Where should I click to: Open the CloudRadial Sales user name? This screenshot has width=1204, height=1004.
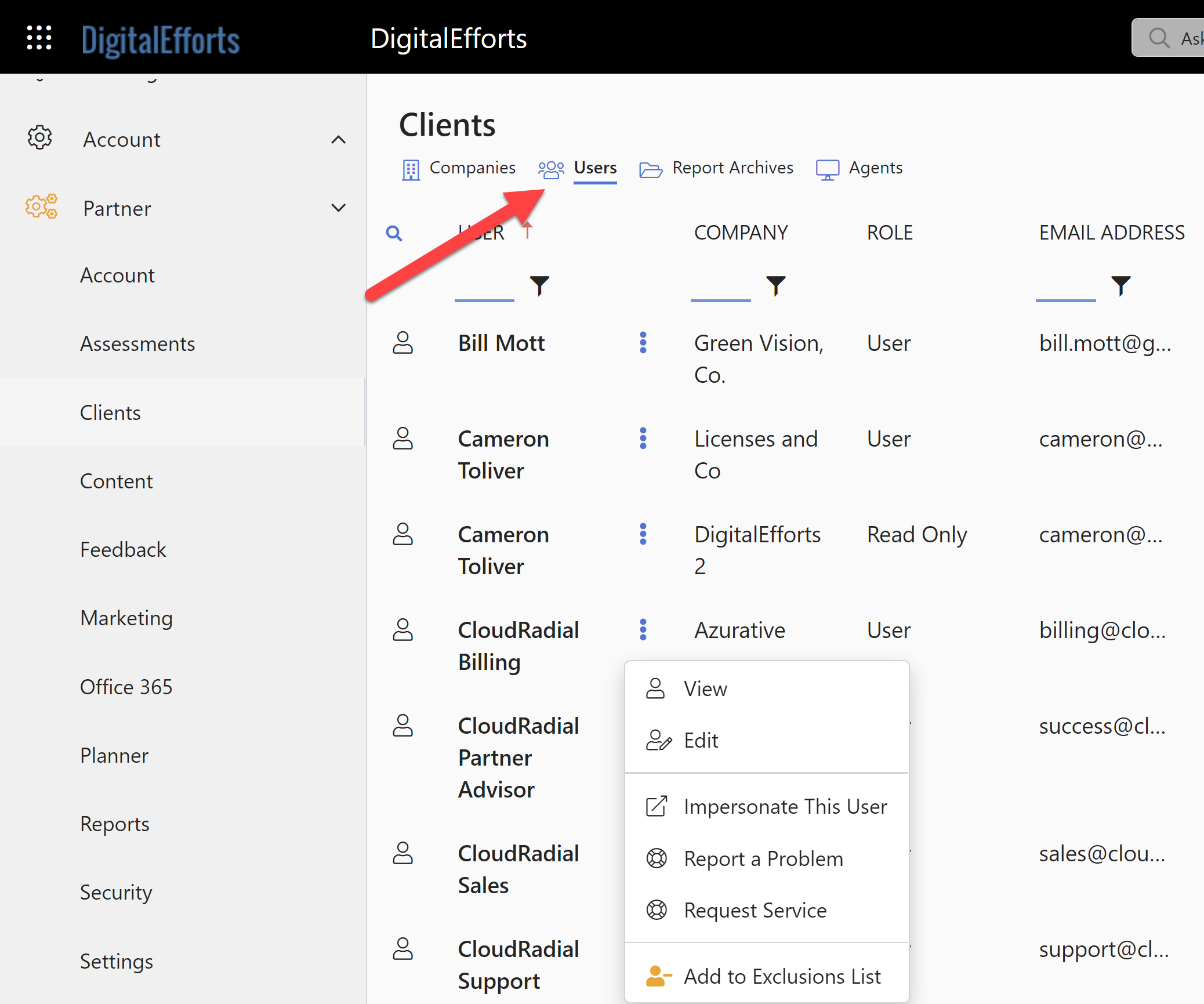518,869
